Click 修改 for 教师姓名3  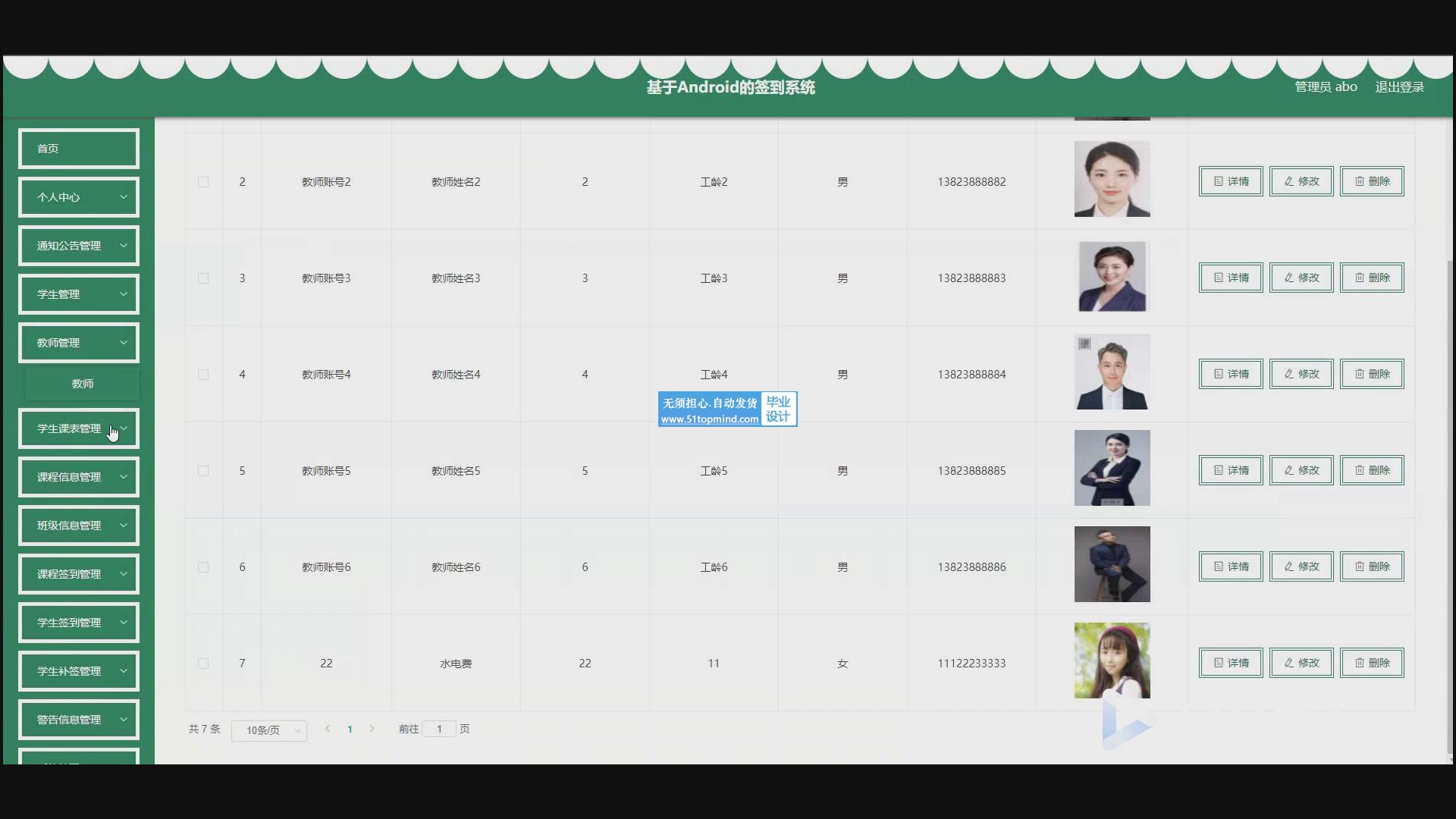(x=1301, y=278)
